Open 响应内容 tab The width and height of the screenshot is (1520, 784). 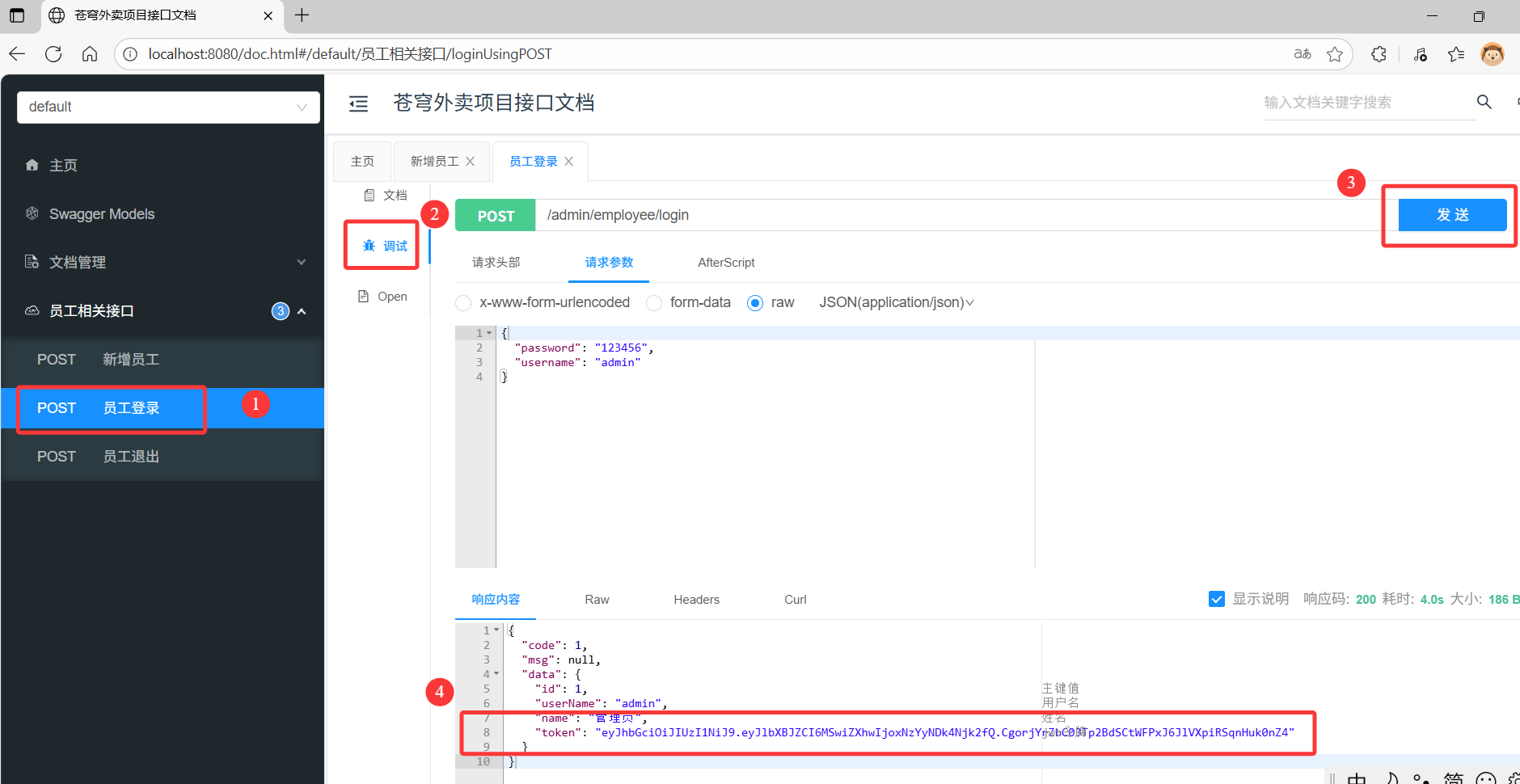496,600
